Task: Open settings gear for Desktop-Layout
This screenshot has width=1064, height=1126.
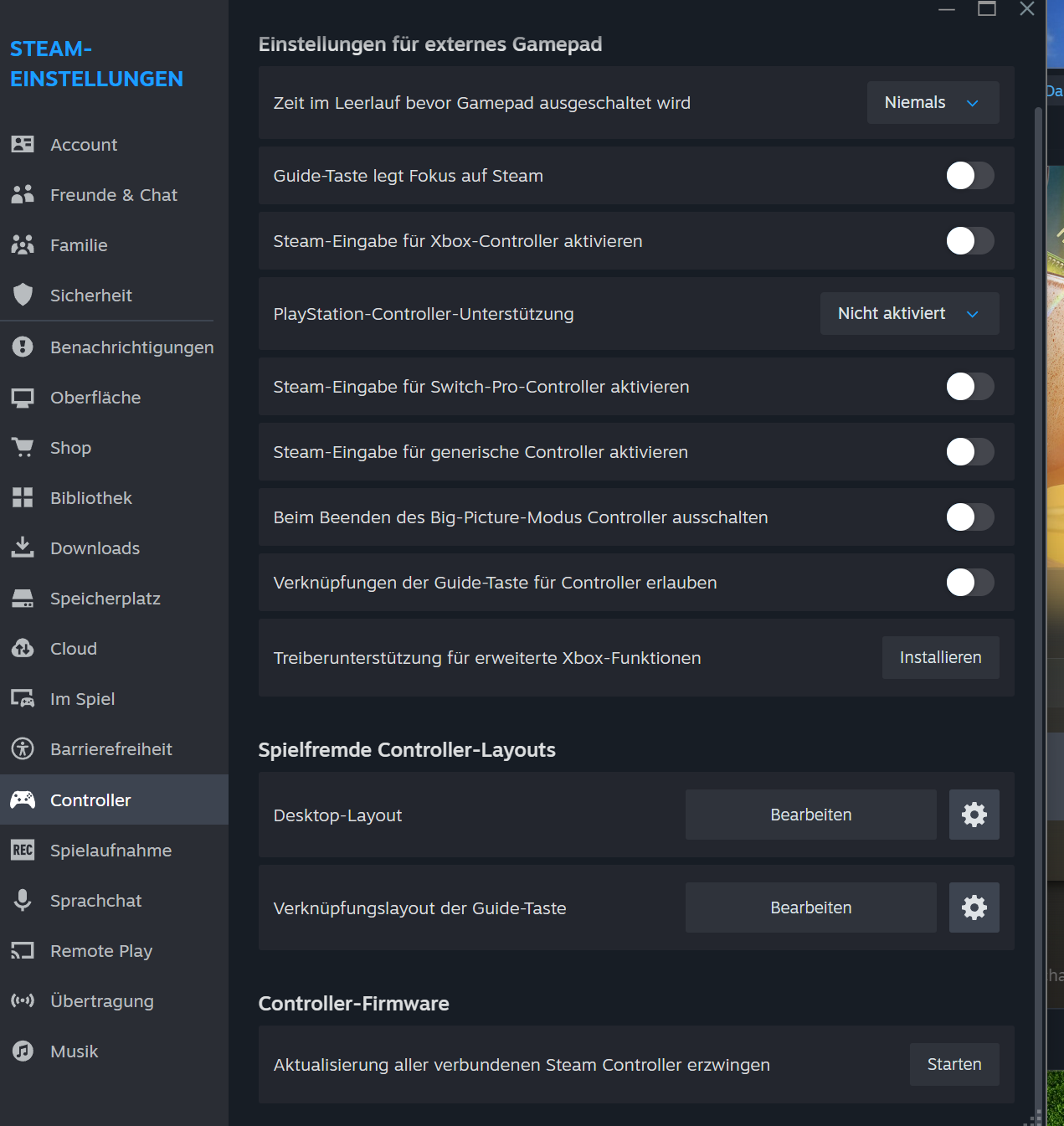Action: pyautogui.click(x=974, y=815)
